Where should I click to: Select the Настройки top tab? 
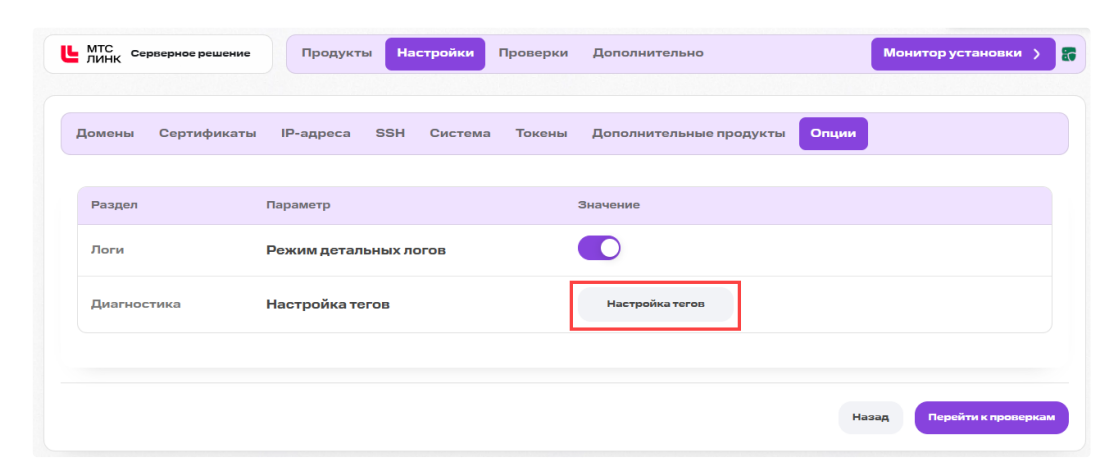(x=435, y=54)
